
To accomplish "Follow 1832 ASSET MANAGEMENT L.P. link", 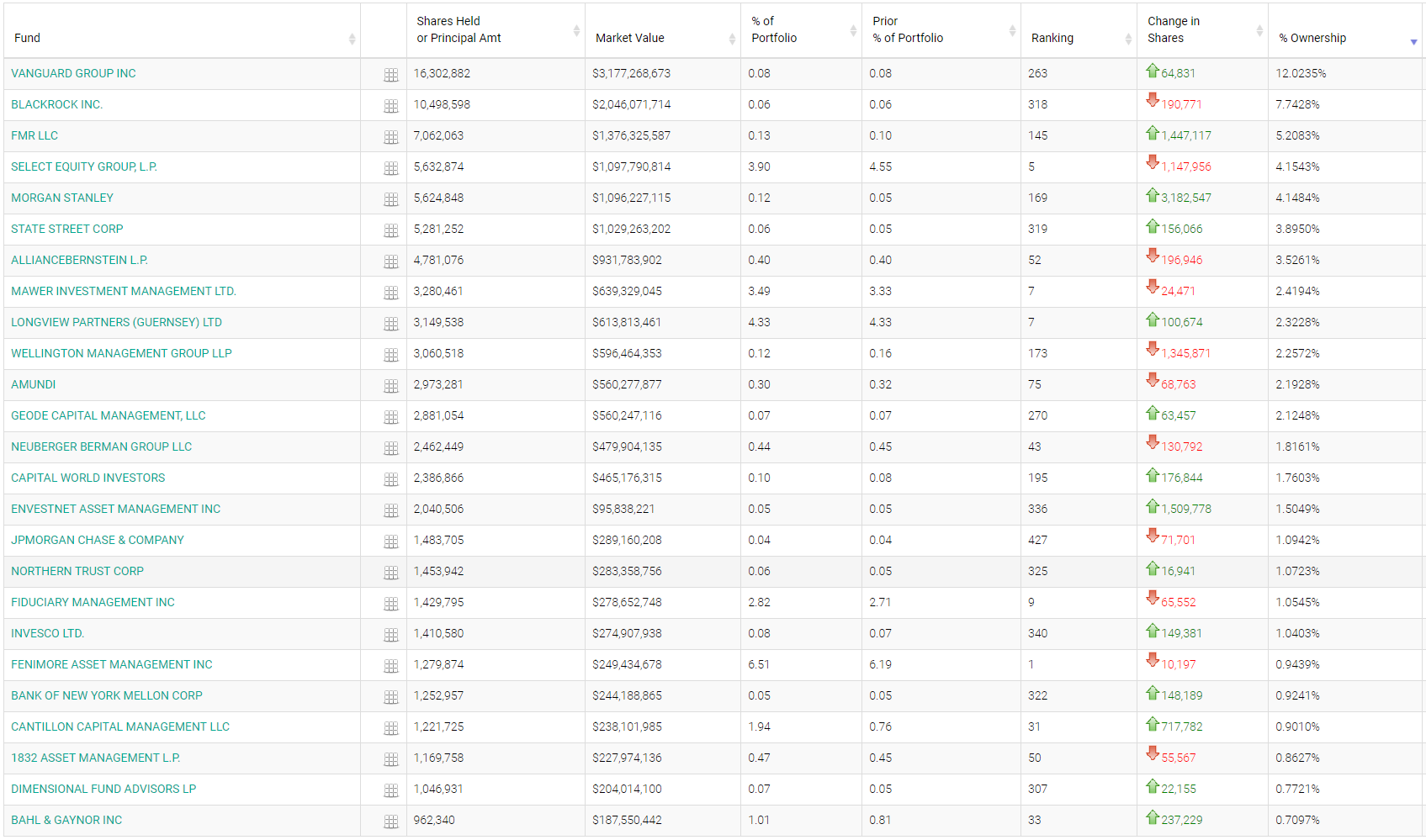I will tap(96, 758).
